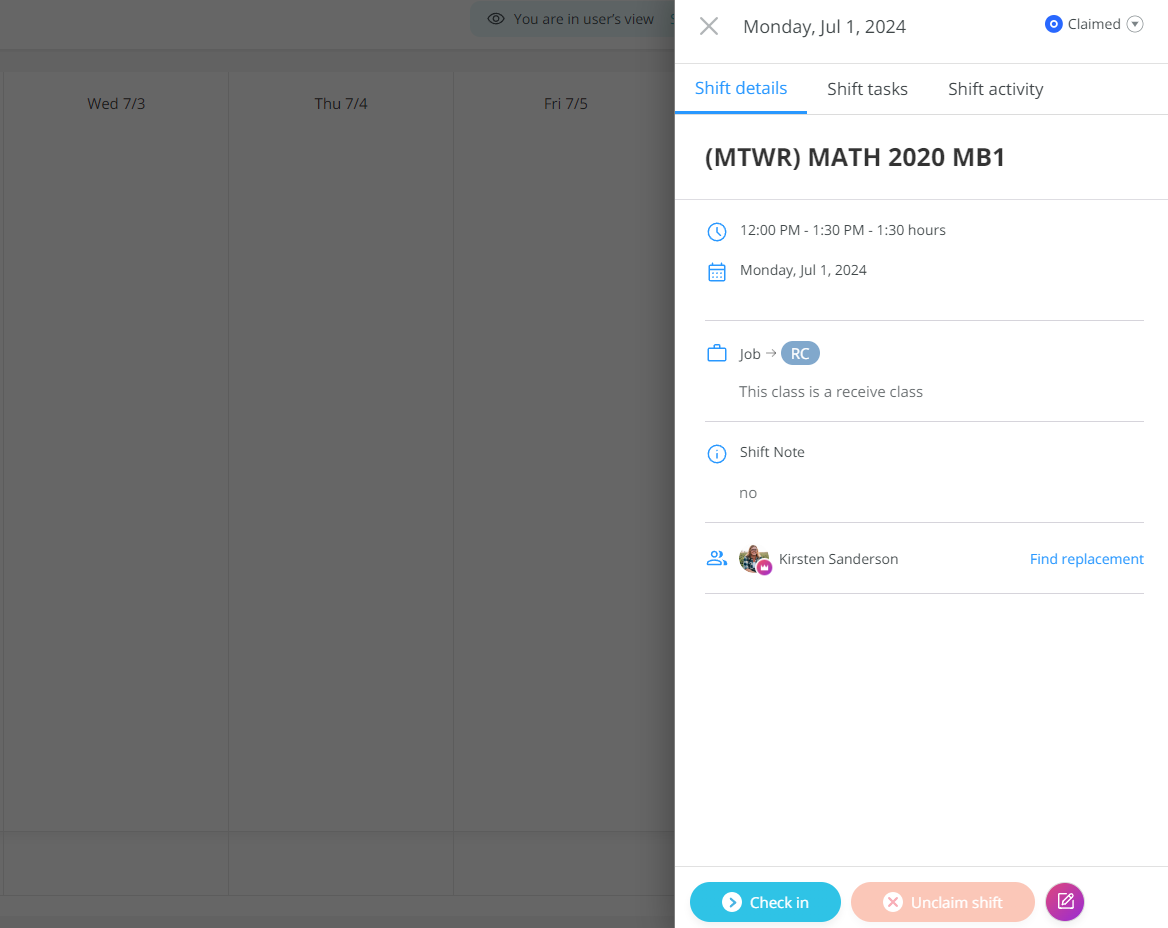This screenshot has height=928, width=1168.
Task: Select the Thu 7/4 calendar column header
Action: click(x=339, y=103)
